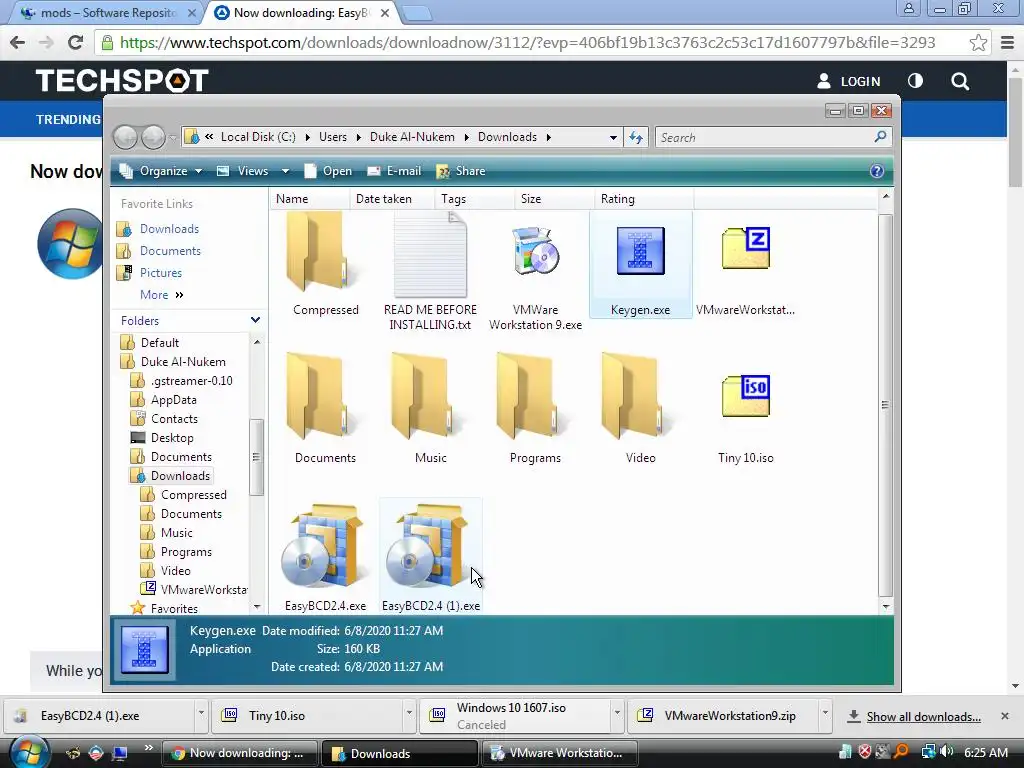This screenshot has height=768, width=1024.
Task: Click LOGIN on TechSpot header
Action: [848, 81]
